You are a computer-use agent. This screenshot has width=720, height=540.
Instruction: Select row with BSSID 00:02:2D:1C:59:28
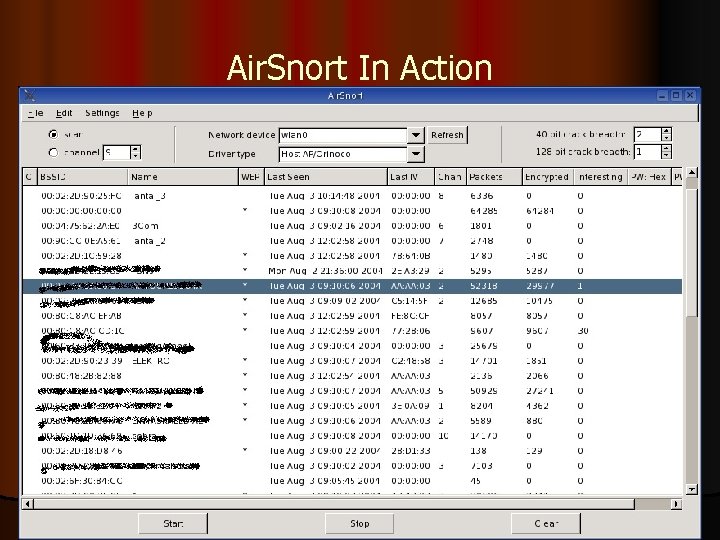tap(352, 256)
